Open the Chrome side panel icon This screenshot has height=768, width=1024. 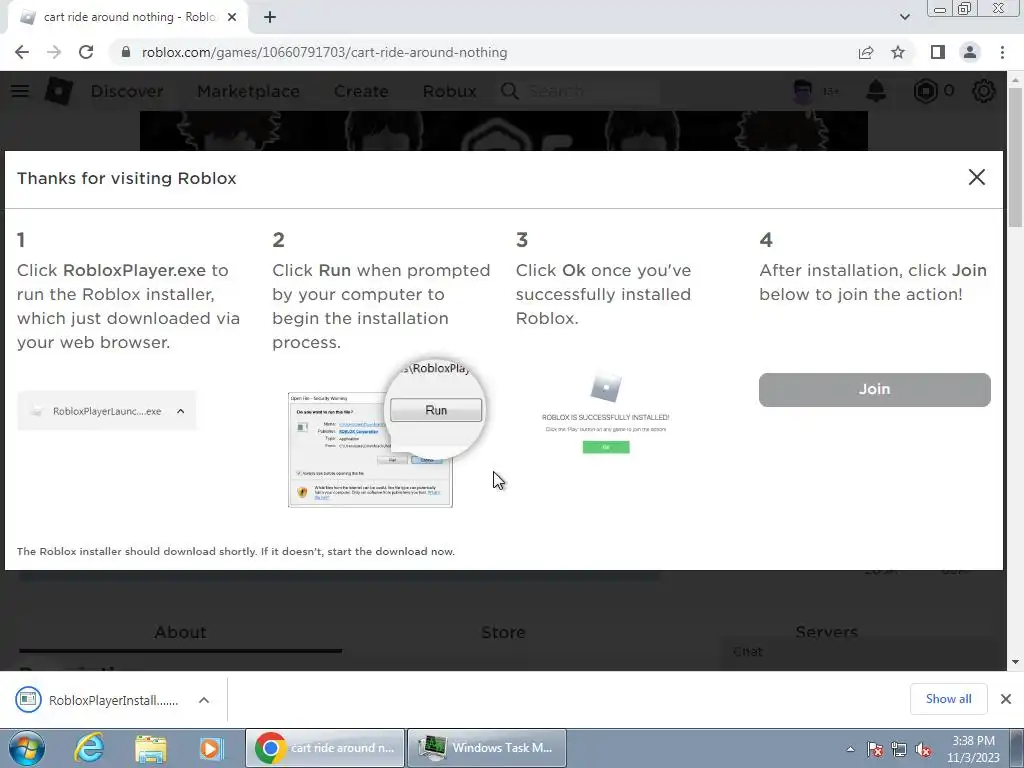click(x=938, y=52)
